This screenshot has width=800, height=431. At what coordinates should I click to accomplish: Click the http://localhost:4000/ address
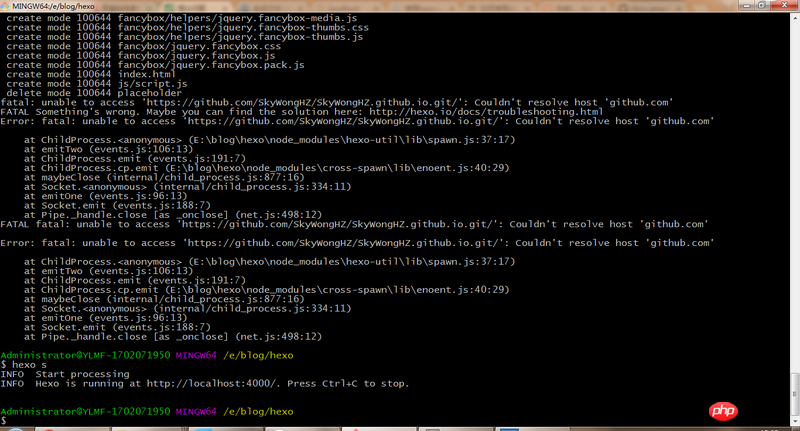212,384
